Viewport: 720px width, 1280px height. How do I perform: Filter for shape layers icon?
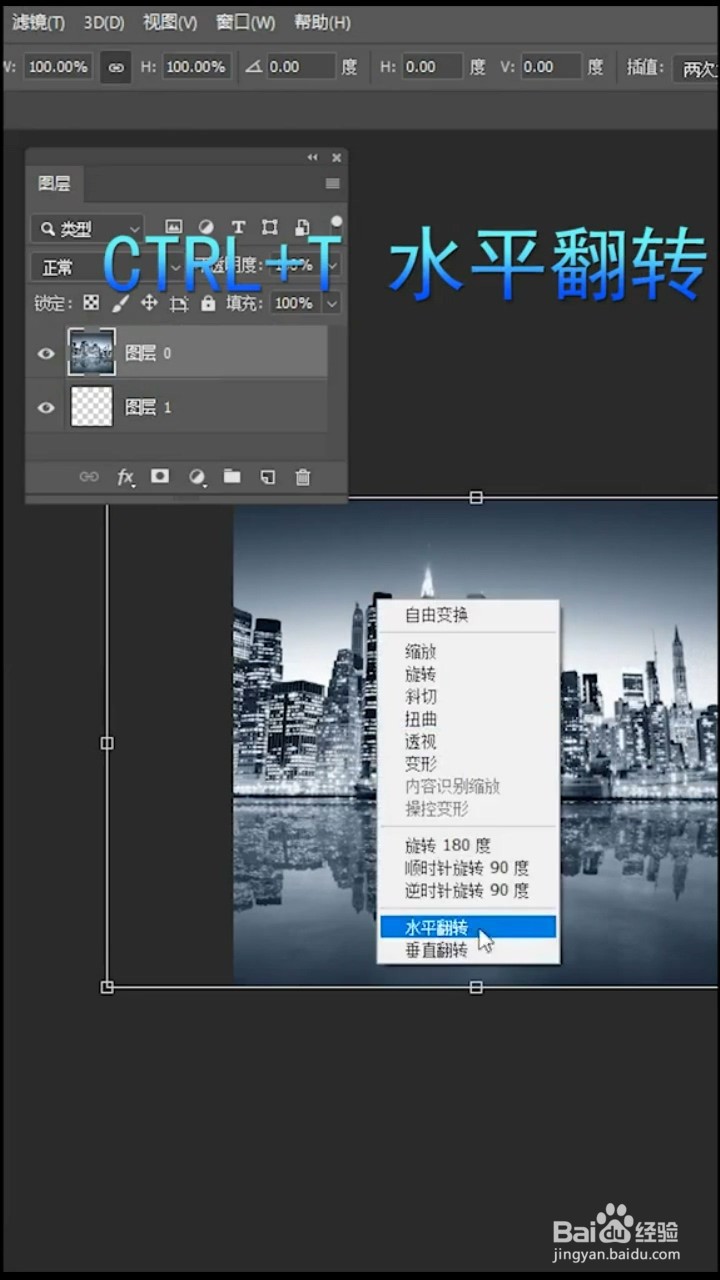click(270, 228)
